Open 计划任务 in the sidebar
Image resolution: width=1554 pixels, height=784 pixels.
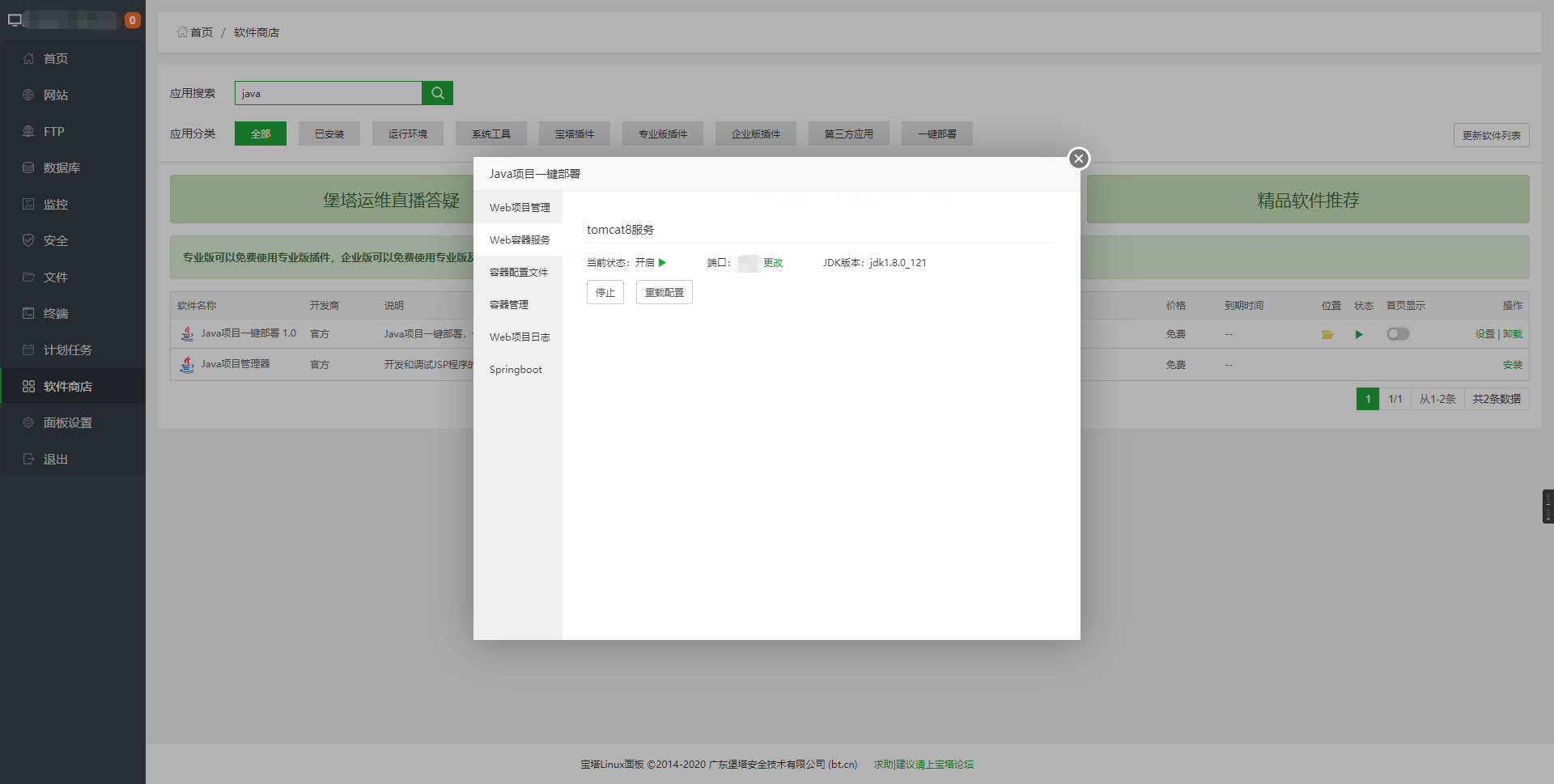tap(73, 350)
